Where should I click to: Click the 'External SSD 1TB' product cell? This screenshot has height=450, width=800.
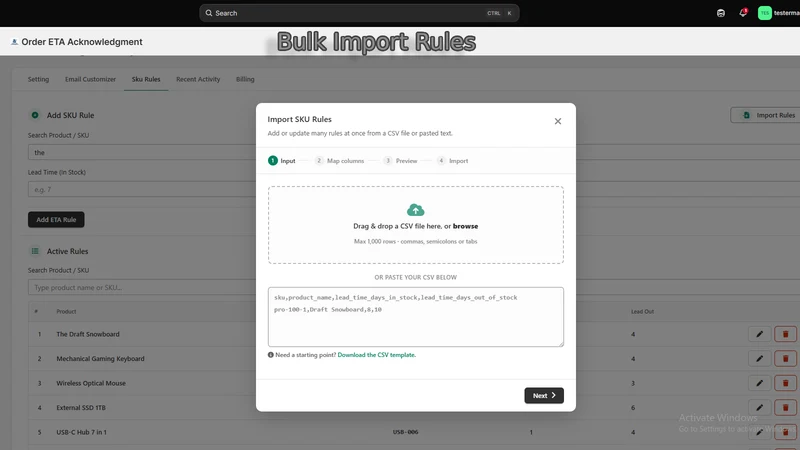click(81, 408)
